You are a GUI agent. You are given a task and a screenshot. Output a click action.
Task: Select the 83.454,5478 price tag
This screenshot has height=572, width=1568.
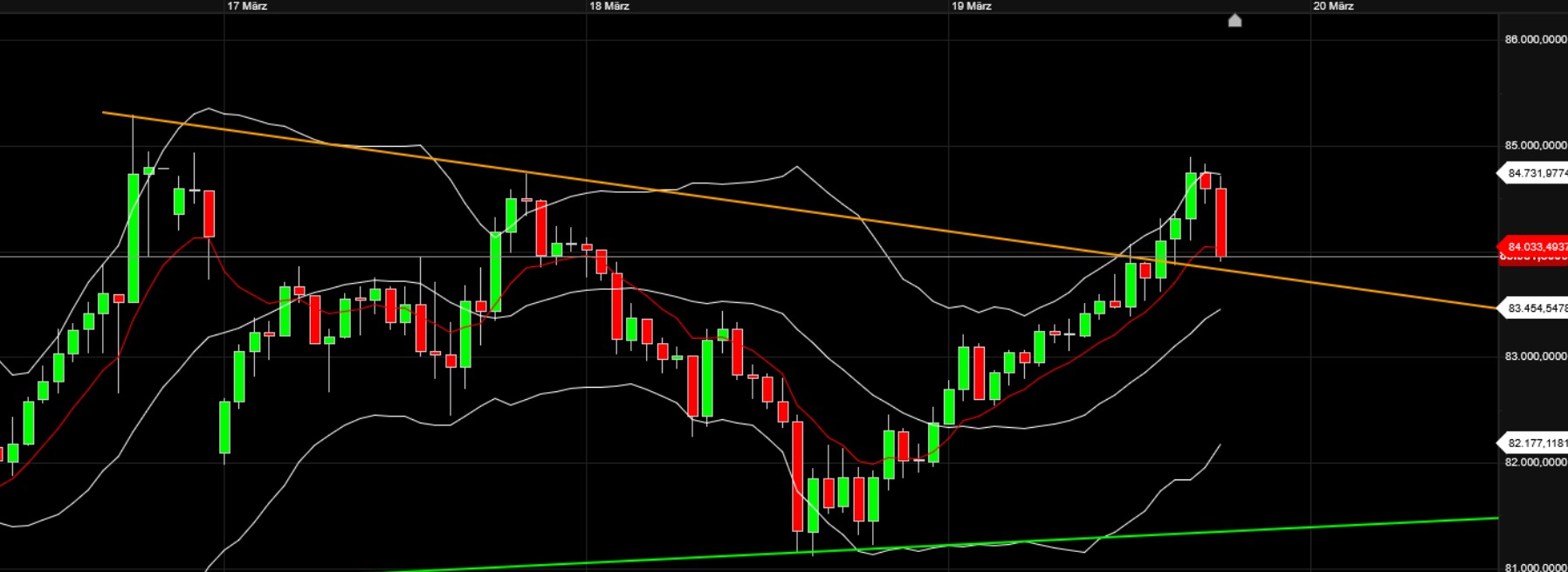click(1533, 308)
